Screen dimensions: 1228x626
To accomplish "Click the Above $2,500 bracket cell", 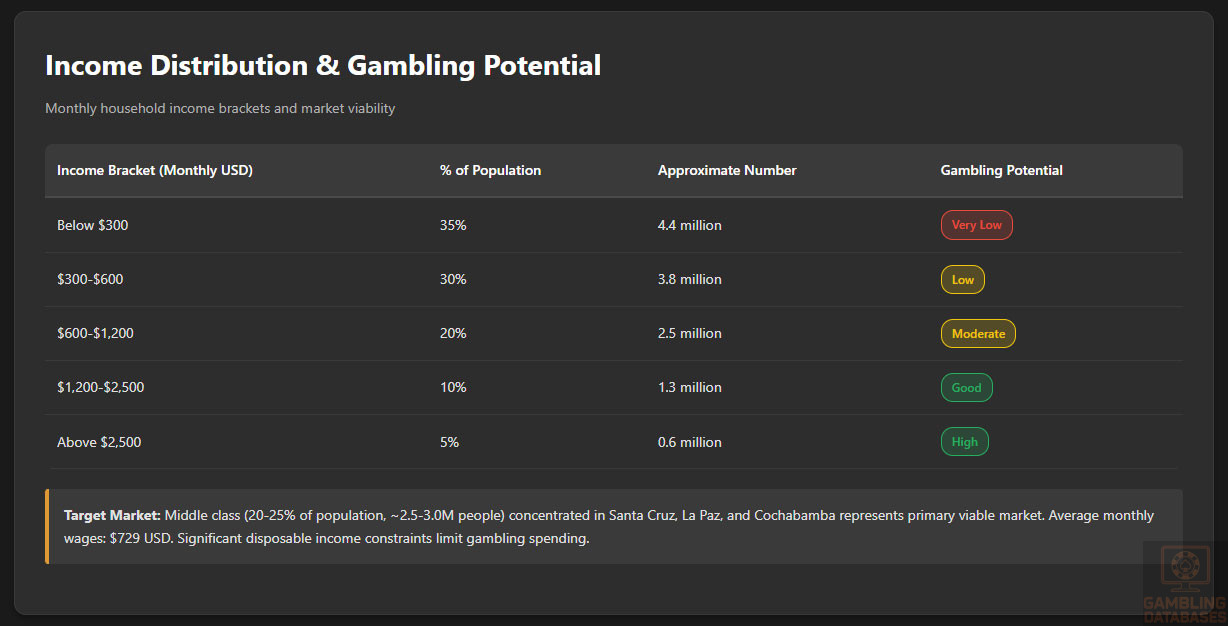I will (99, 442).
